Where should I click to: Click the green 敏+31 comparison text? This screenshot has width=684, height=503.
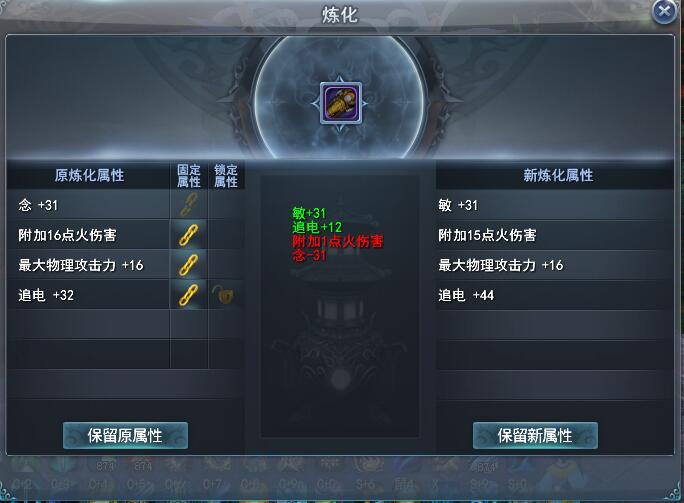pyautogui.click(x=309, y=213)
